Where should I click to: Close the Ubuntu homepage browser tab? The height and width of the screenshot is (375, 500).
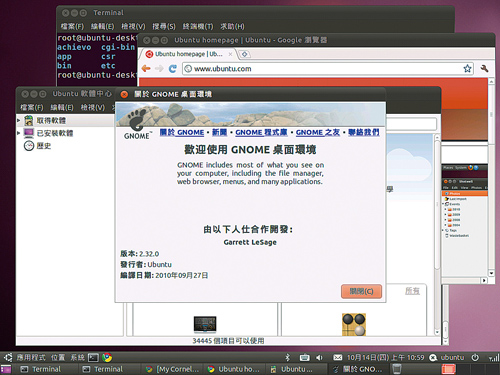tap(230, 54)
